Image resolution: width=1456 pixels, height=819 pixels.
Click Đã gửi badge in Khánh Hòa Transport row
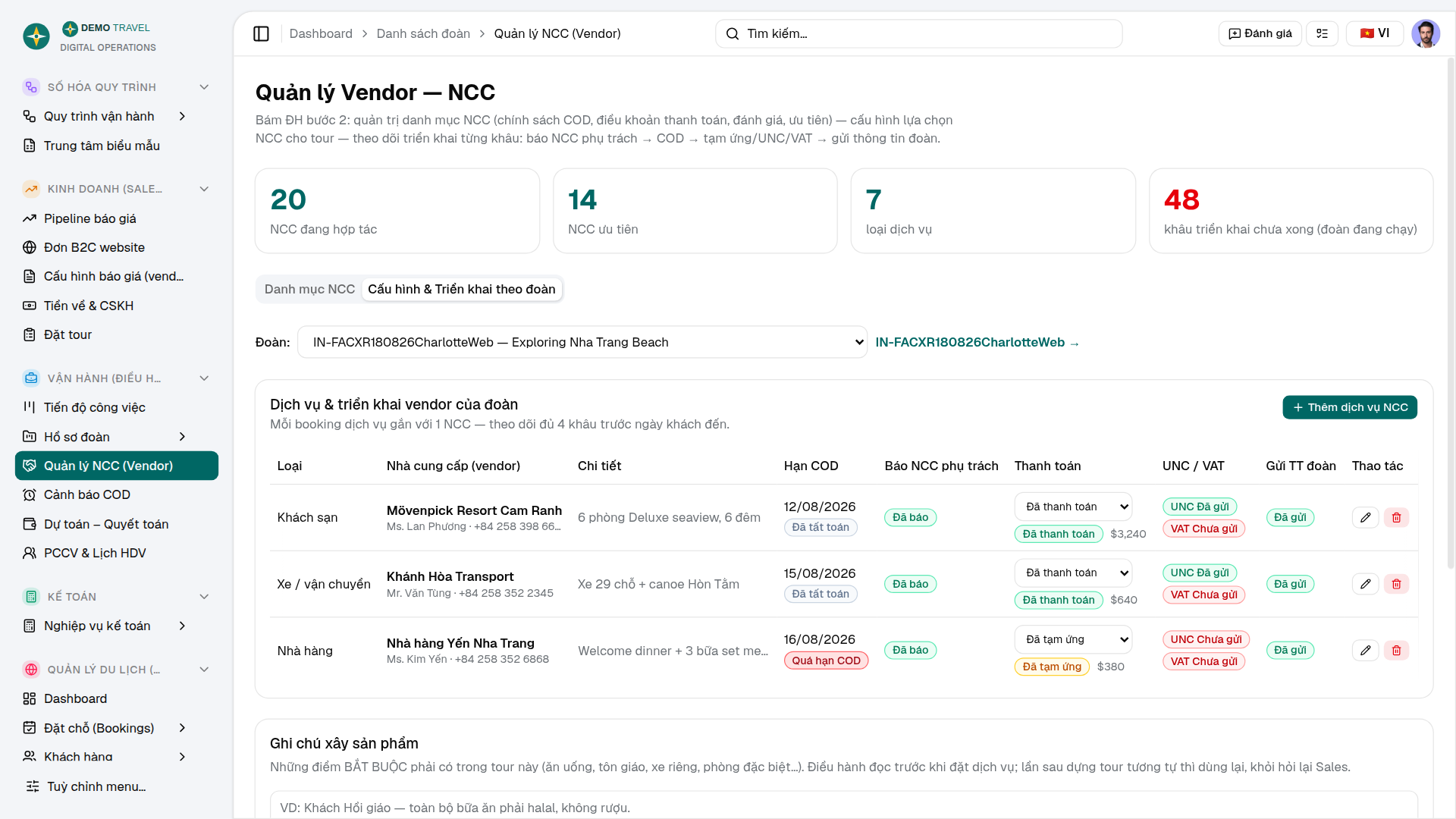[x=1290, y=584]
